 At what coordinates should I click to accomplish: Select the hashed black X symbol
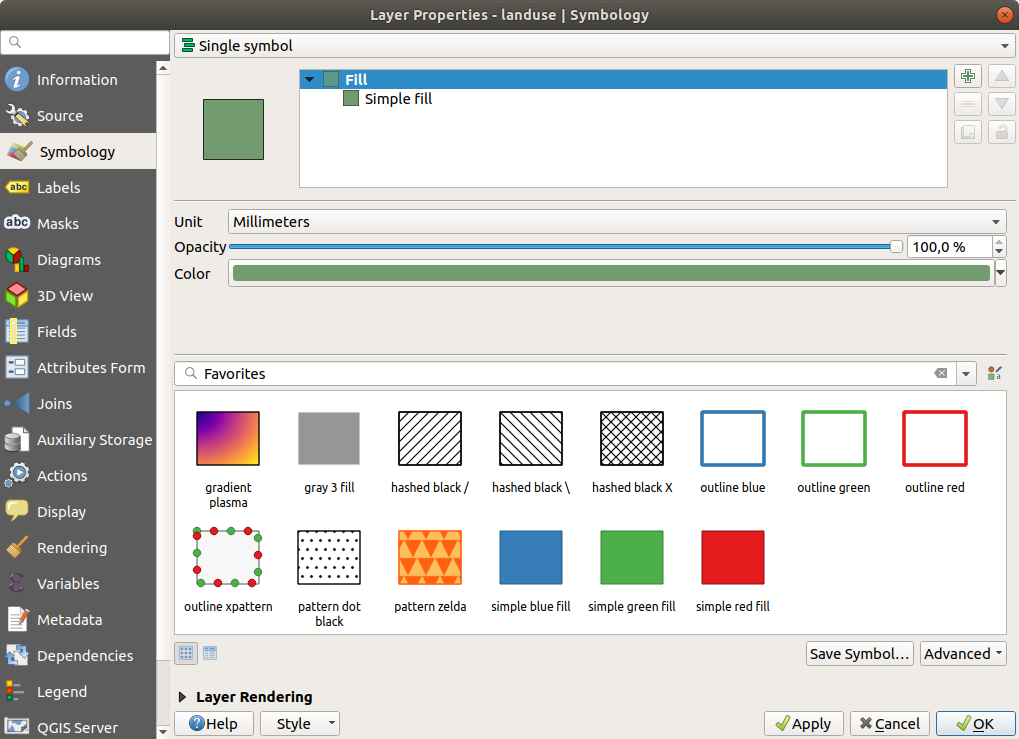tap(631, 438)
